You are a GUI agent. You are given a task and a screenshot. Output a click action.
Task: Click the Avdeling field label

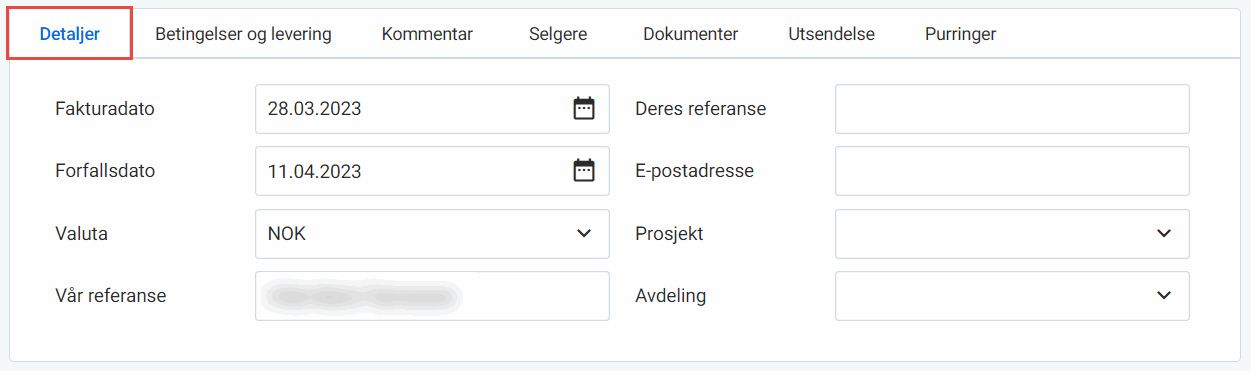671,295
